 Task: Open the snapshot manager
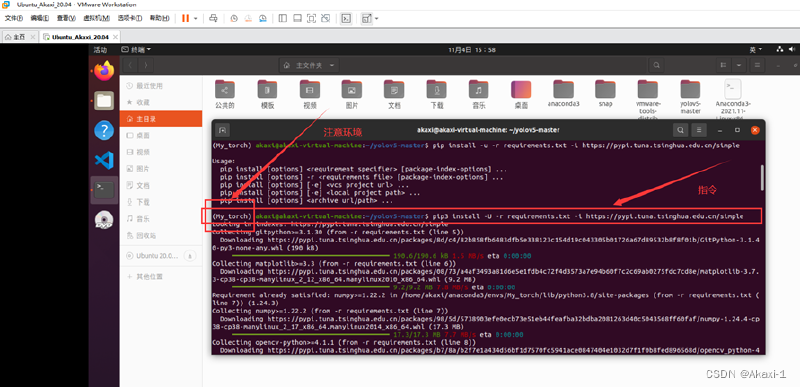(x=263, y=18)
